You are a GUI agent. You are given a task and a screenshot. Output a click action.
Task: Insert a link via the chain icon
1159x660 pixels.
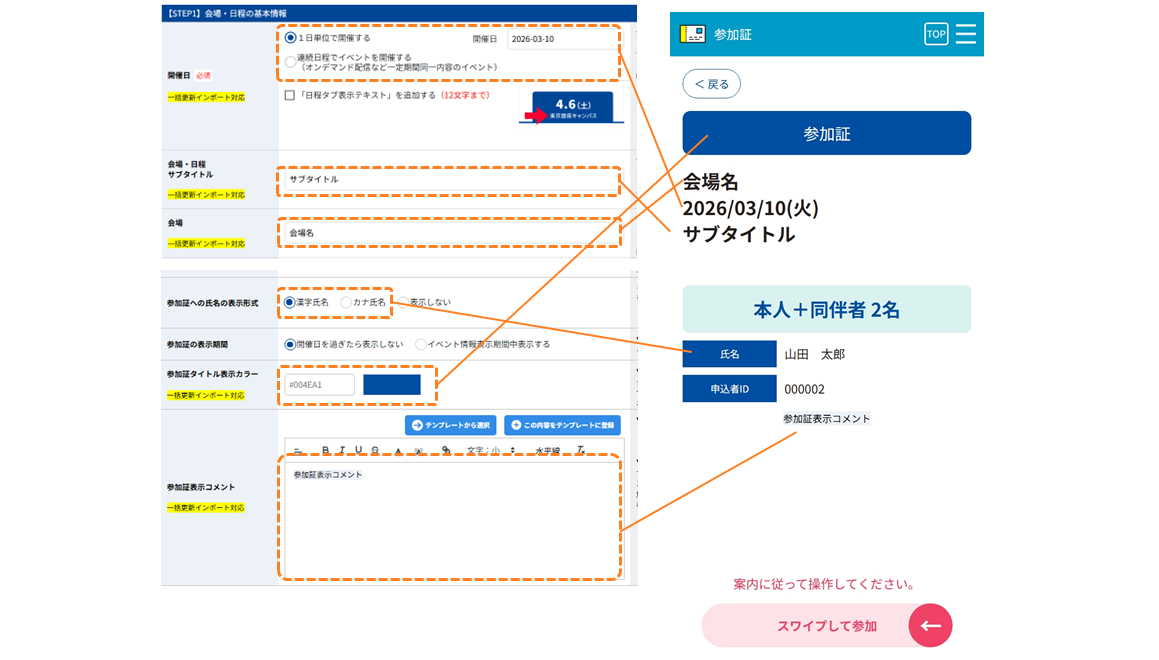(x=446, y=450)
